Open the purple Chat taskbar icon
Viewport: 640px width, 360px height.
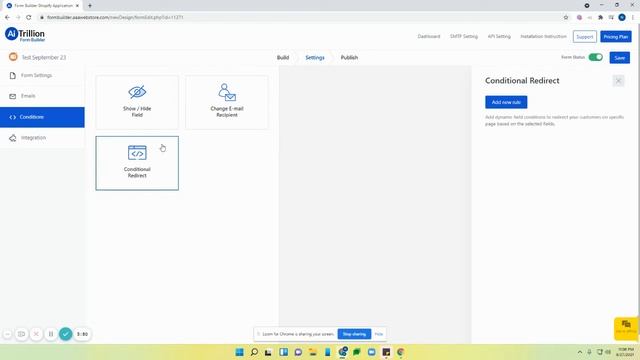pyautogui.click(x=298, y=352)
